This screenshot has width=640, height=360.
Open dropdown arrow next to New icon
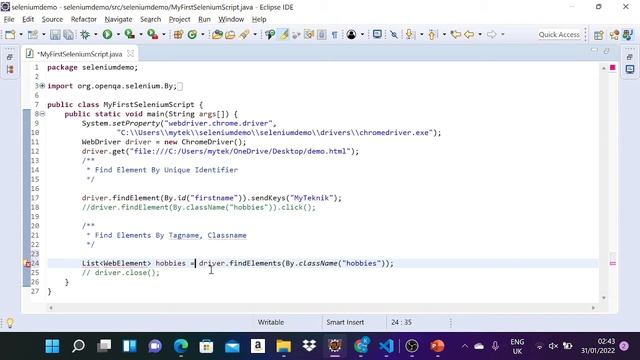pos(21,35)
